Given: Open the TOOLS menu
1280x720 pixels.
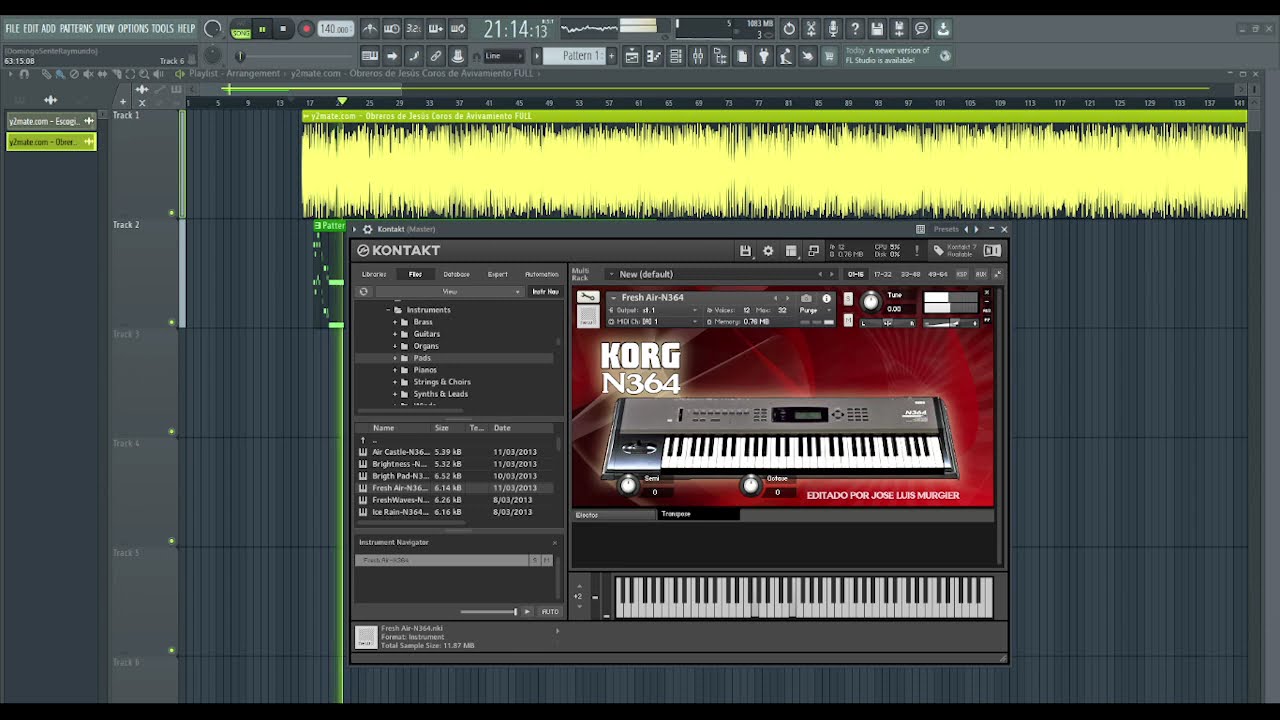Looking at the screenshot, I should [x=163, y=29].
